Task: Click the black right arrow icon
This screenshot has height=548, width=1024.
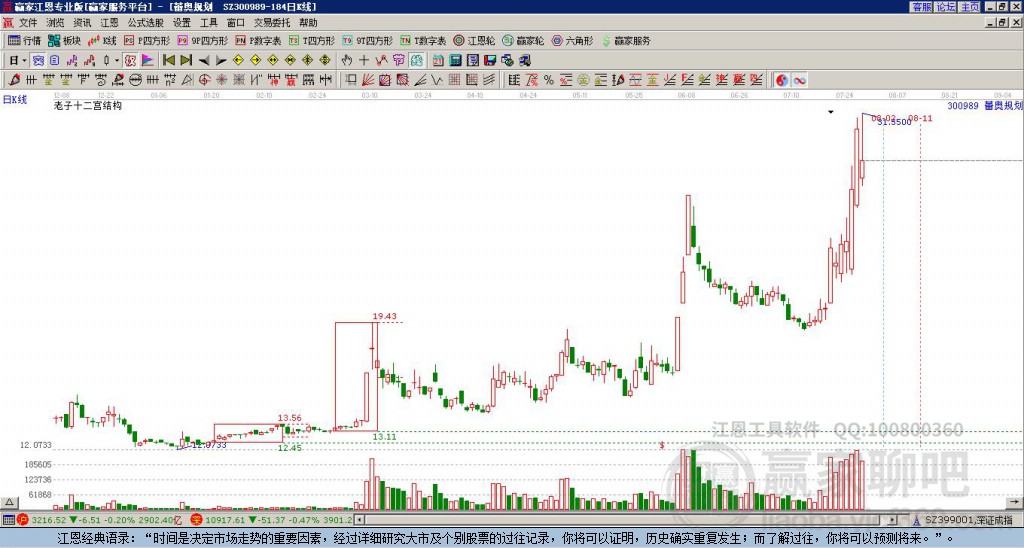Action: click(x=221, y=60)
